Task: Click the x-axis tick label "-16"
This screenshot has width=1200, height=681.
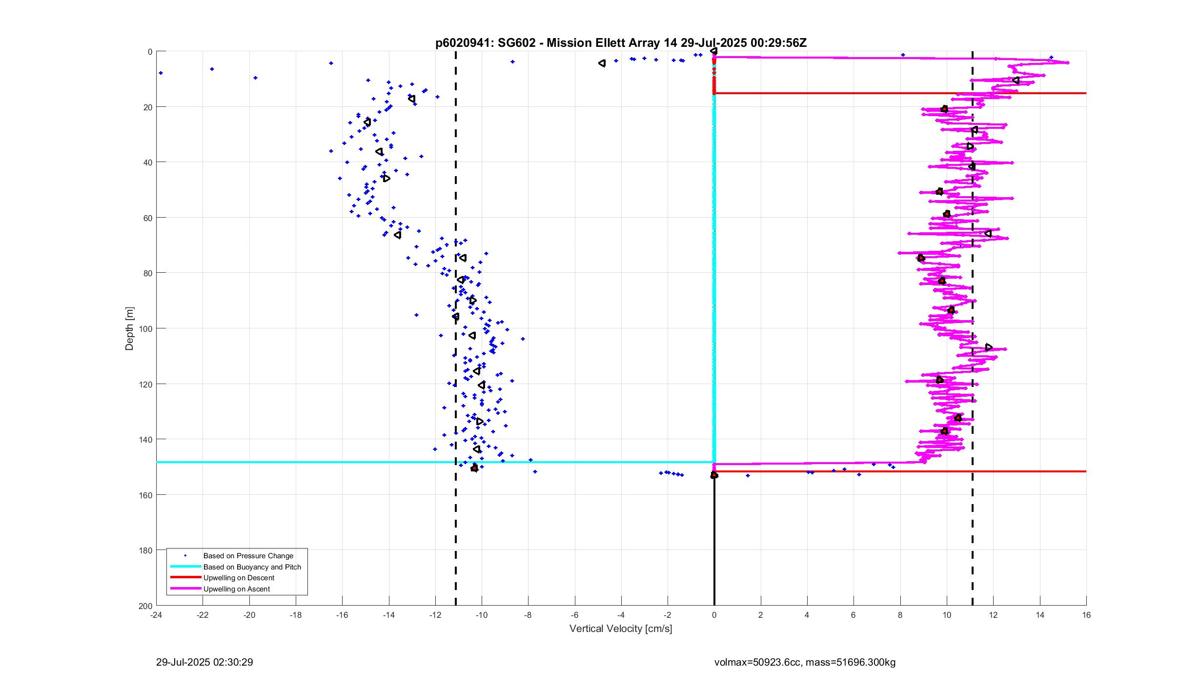Action: 342,615
